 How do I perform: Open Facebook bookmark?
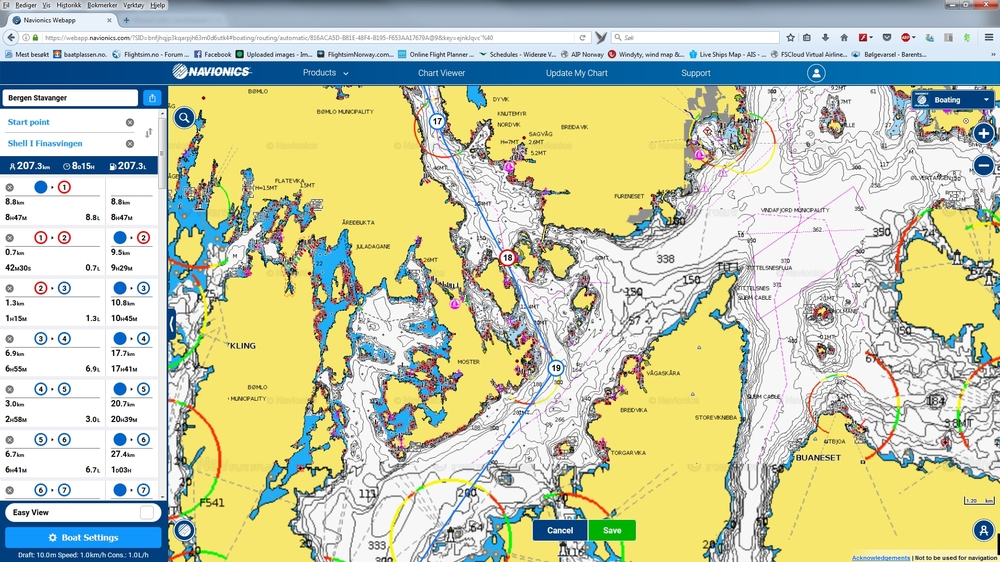212,54
